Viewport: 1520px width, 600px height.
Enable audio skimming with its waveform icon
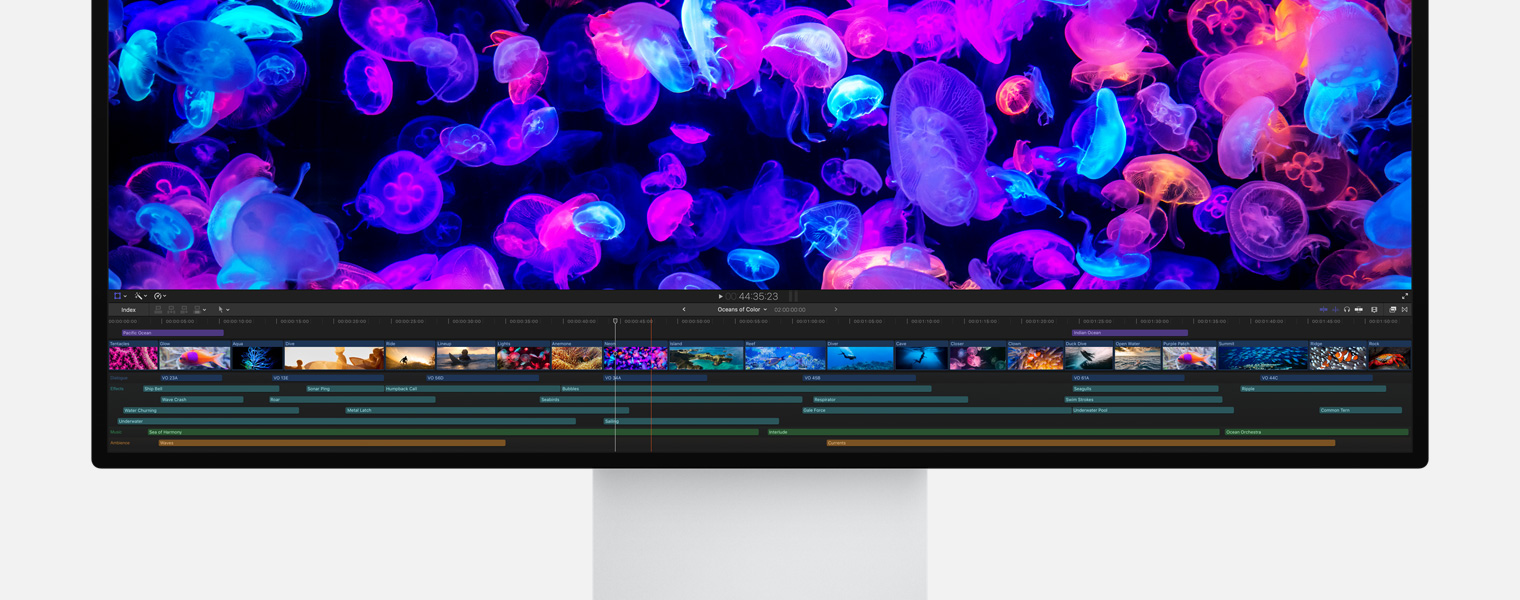(1336, 309)
